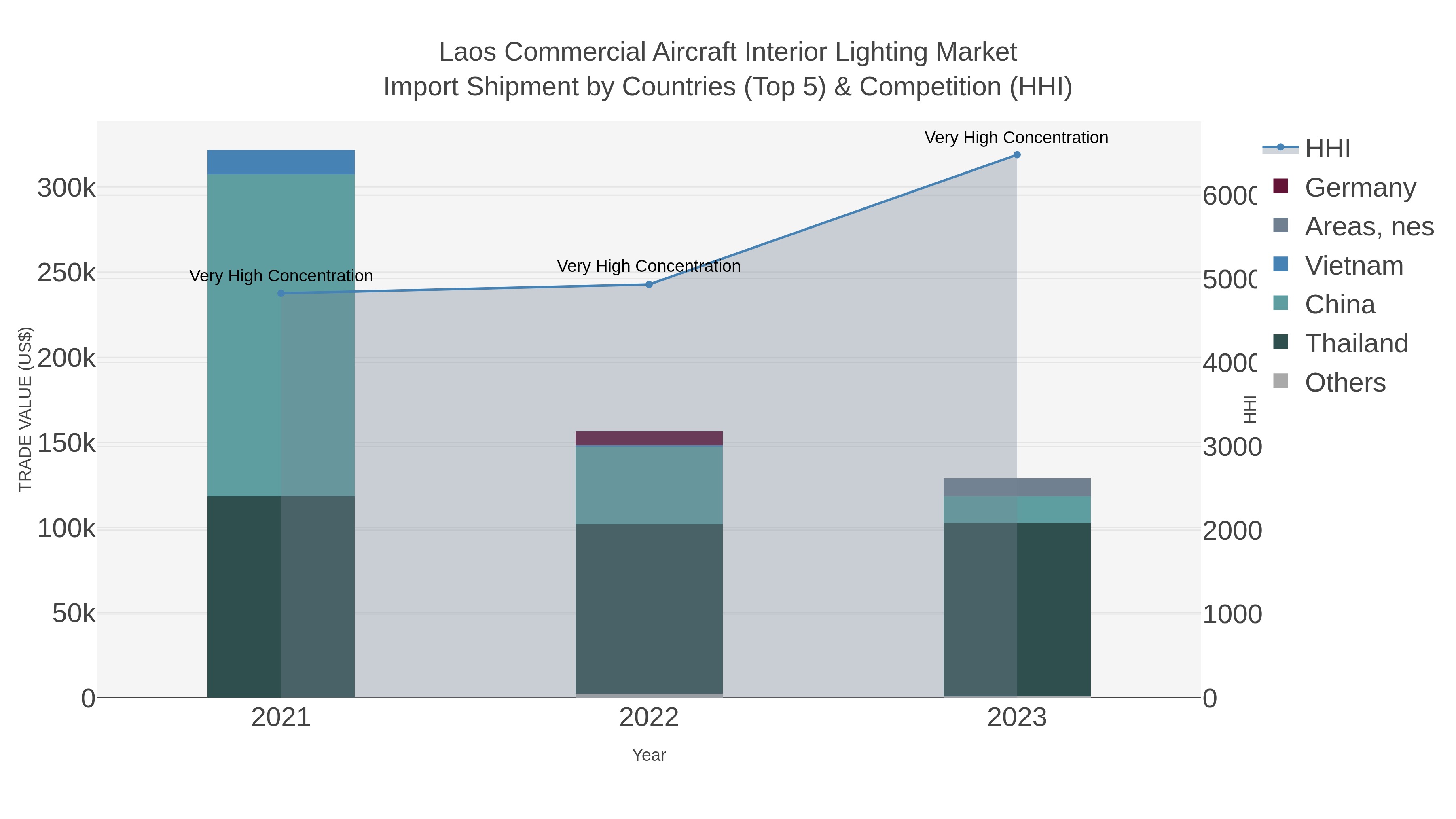
Task: Click the 2021 x-axis label
Action: (281, 718)
